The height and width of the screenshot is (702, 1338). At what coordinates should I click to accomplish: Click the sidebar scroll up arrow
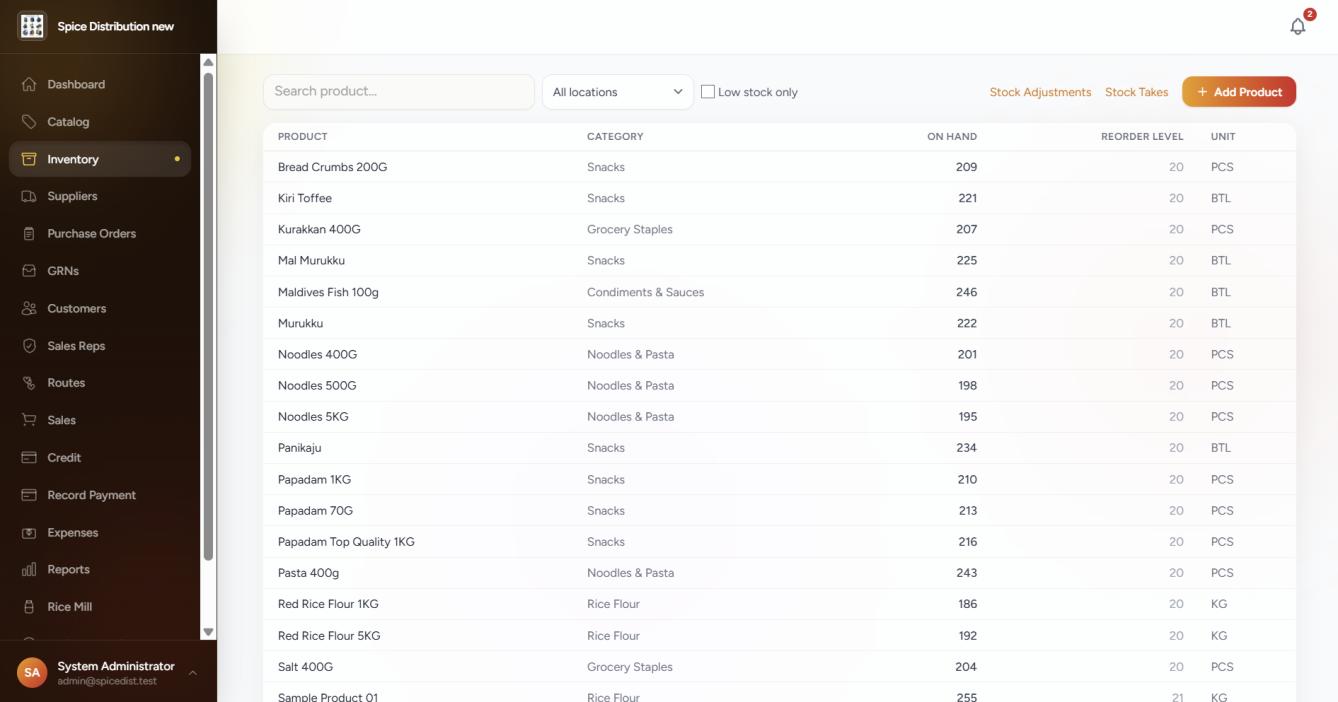[x=208, y=62]
